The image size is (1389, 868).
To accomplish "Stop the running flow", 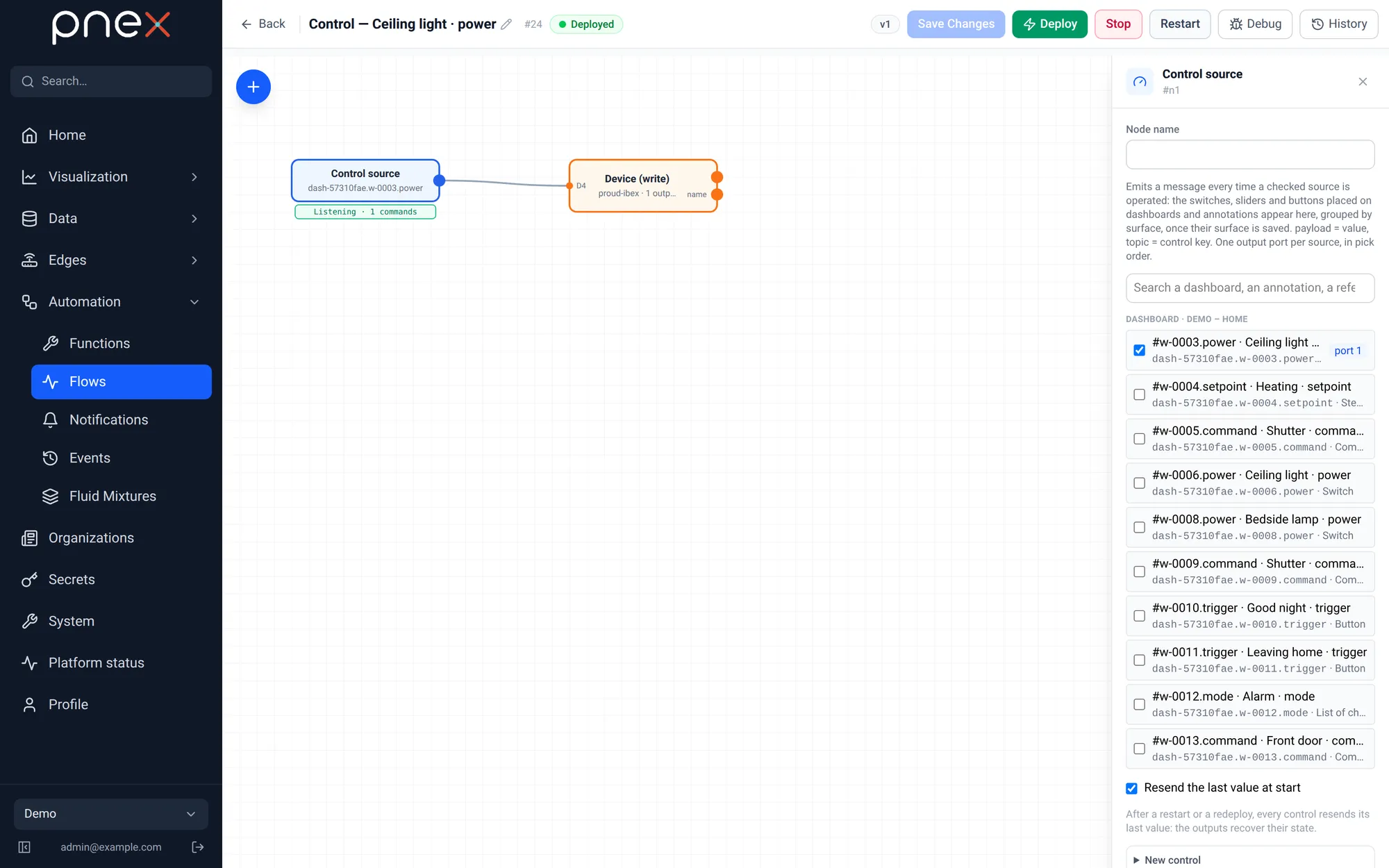I will 1118,24.
